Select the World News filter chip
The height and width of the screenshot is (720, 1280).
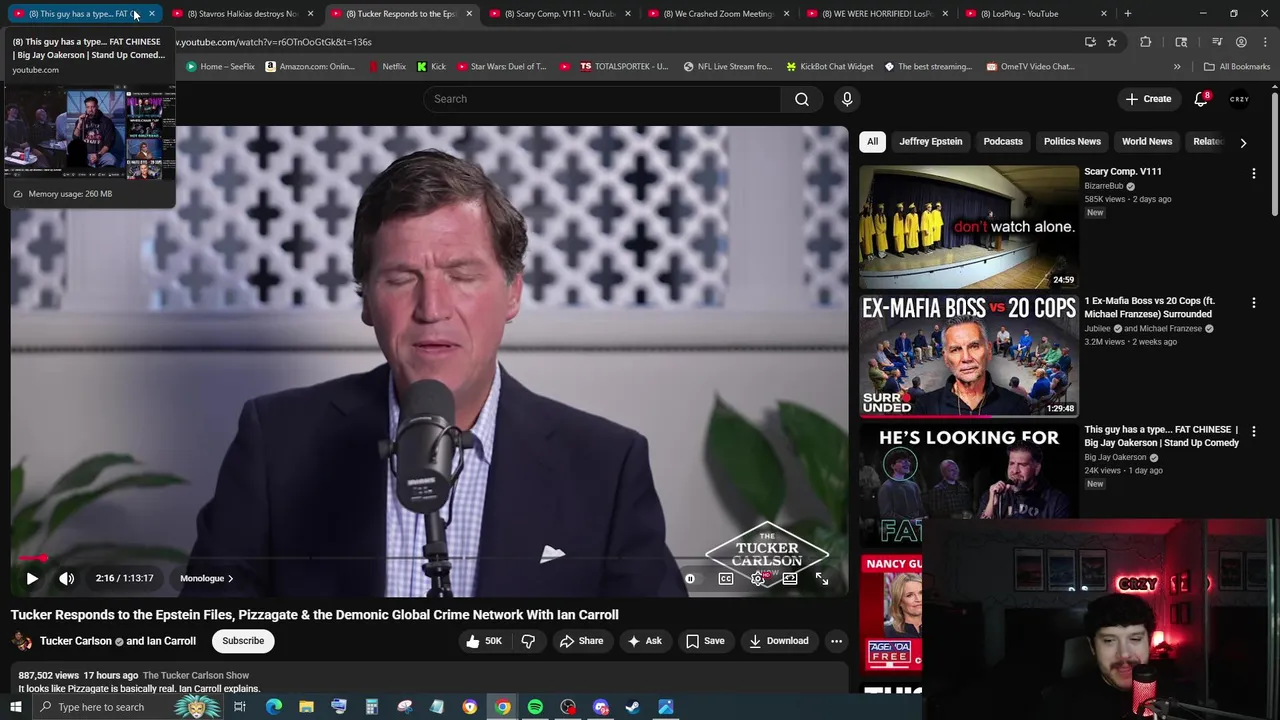click(1147, 142)
